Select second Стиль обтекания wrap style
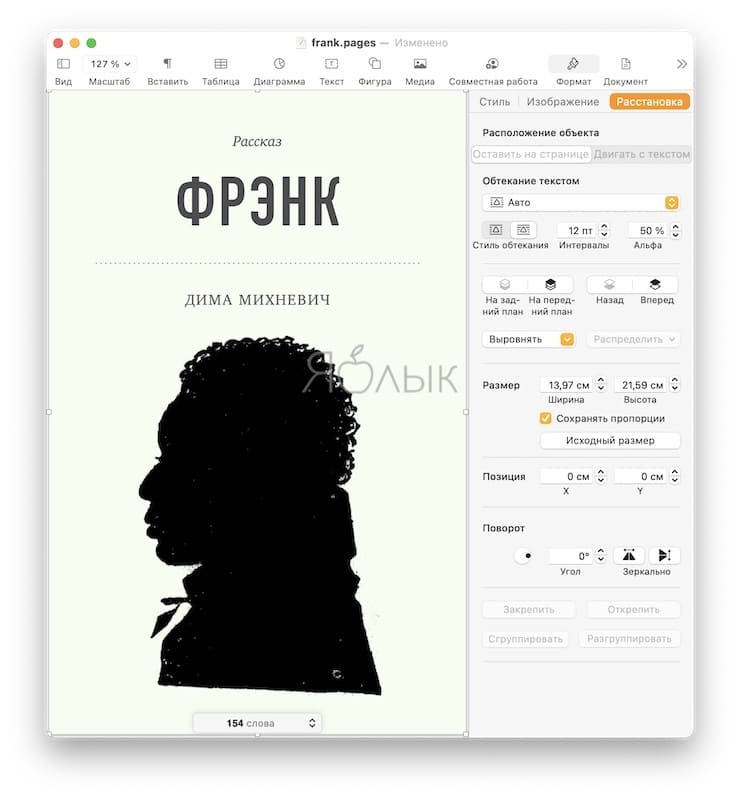This screenshot has width=740, height=799. pyautogui.click(x=523, y=230)
